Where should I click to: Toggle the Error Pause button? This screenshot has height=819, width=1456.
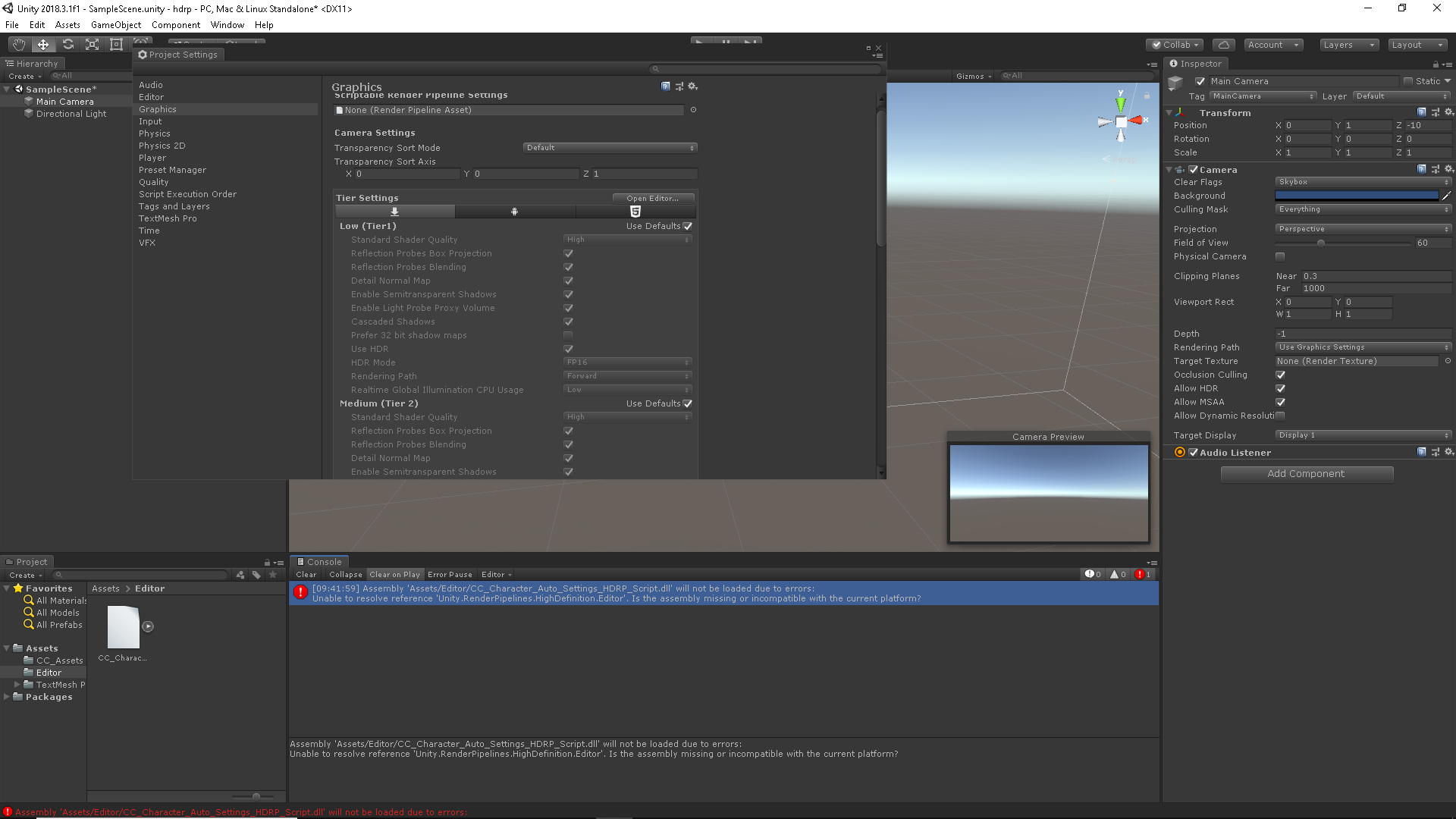[450, 575]
